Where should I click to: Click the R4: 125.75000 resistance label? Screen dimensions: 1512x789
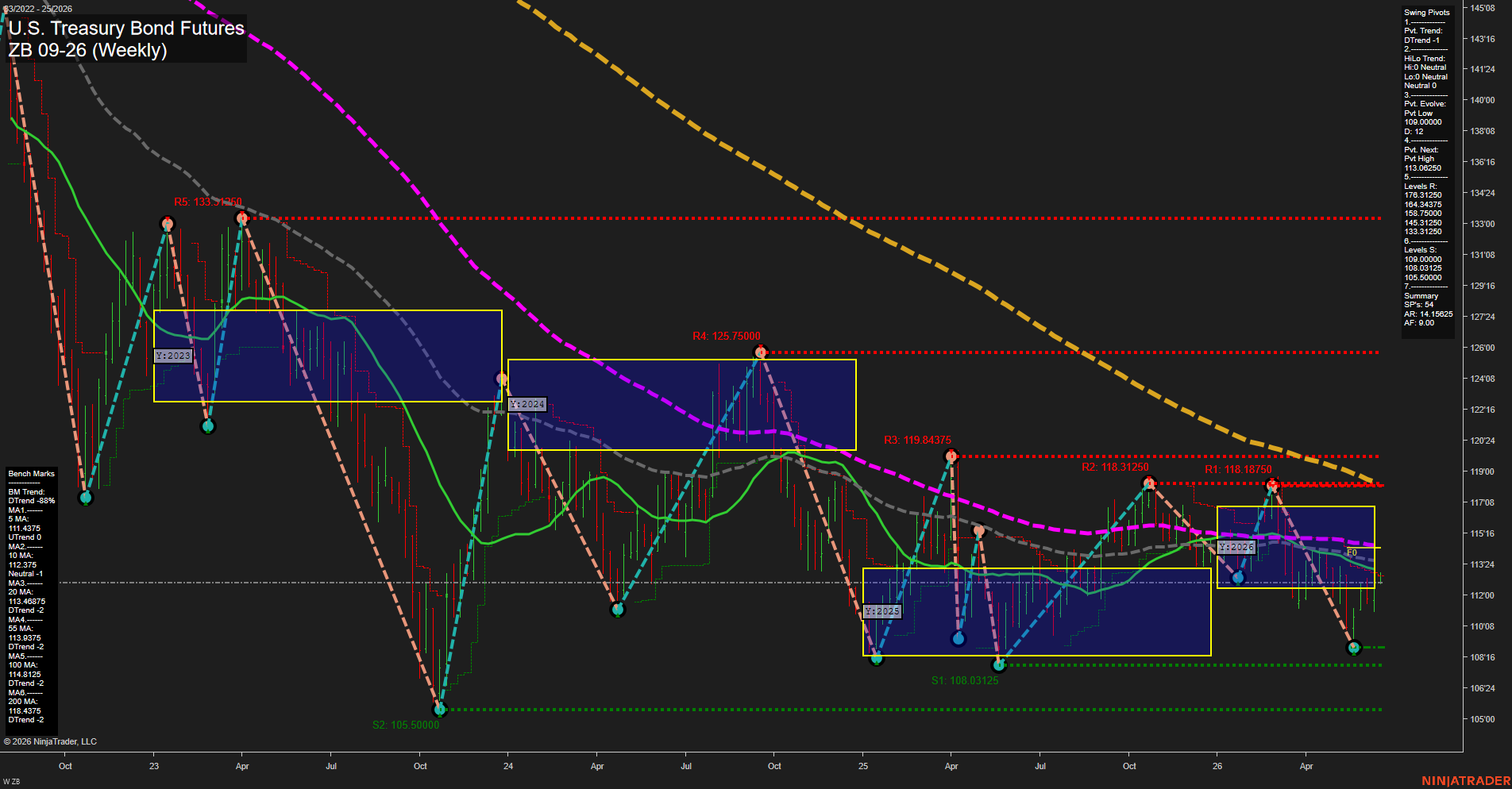727,337
